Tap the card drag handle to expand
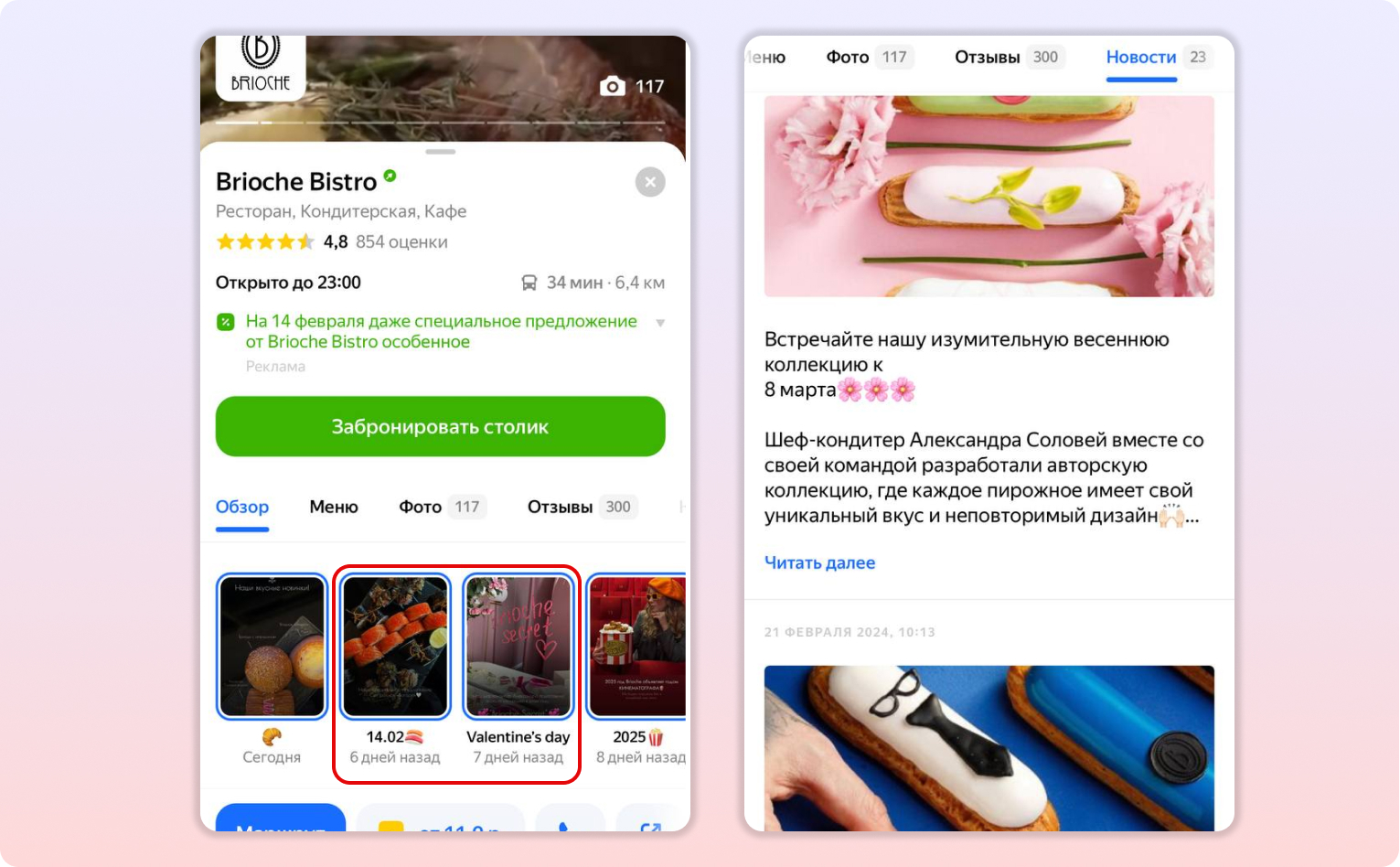The width and height of the screenshot is (1400, 867). tap(441, 152)
